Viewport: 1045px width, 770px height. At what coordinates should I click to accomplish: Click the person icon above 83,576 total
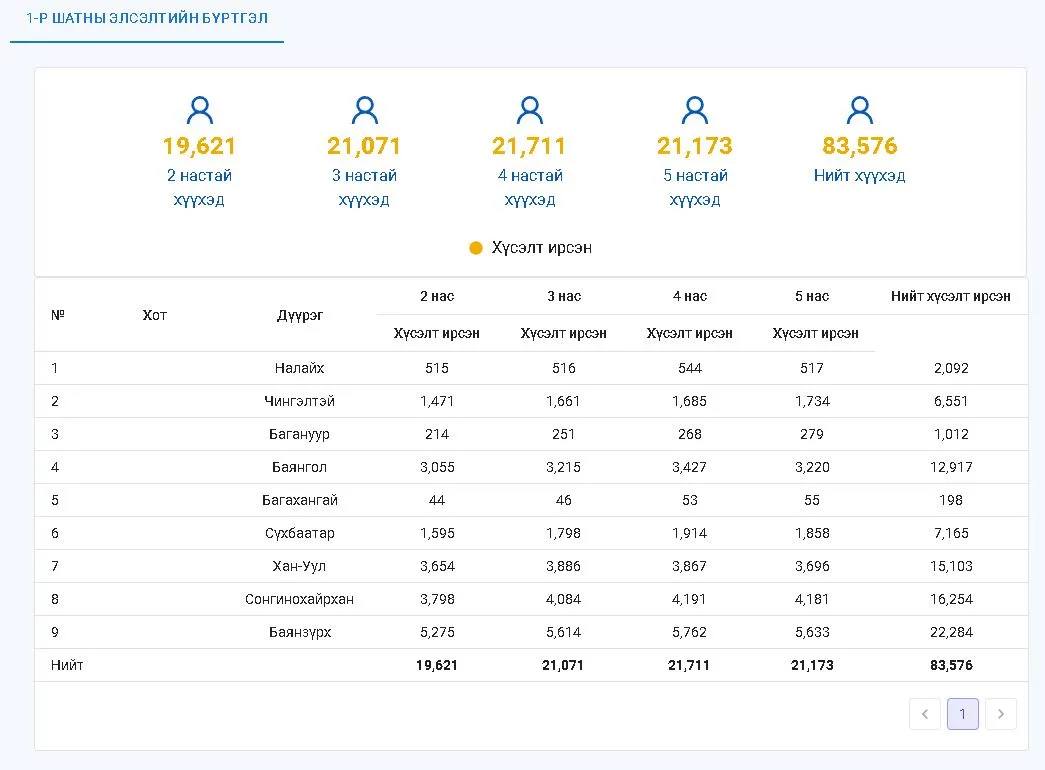860,111
